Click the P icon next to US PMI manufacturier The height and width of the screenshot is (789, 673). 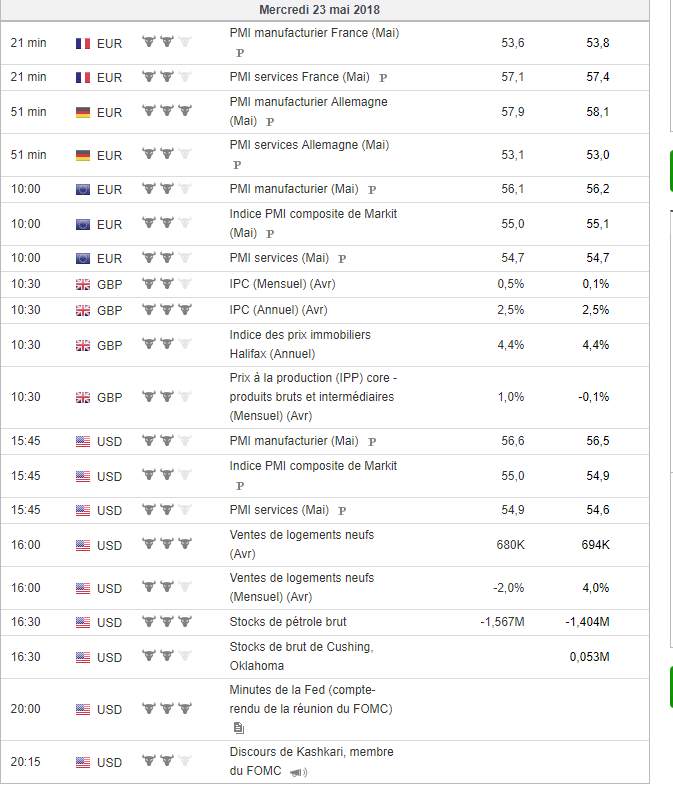coord(372,442)
